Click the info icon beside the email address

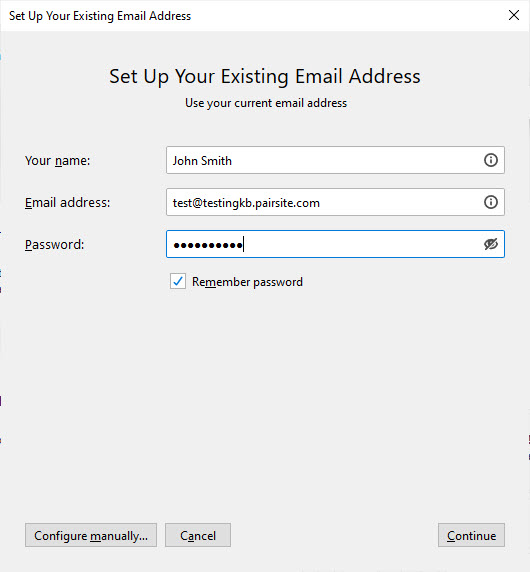coord(491,202)
